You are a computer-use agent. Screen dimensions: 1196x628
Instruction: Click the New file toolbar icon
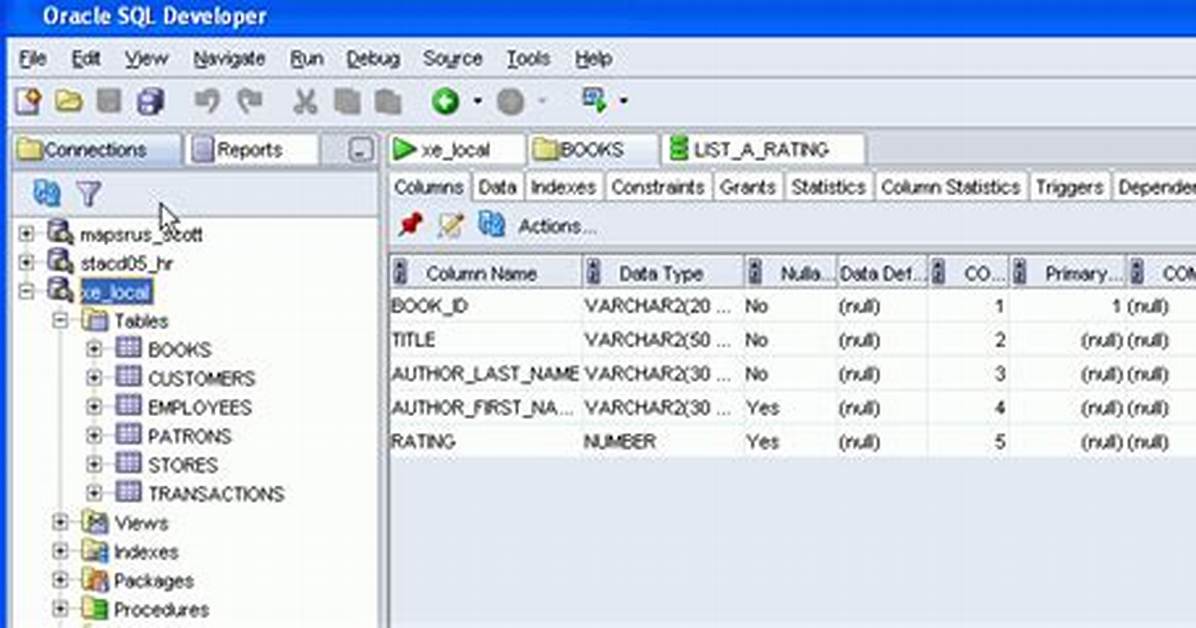(x=28, y=101)
